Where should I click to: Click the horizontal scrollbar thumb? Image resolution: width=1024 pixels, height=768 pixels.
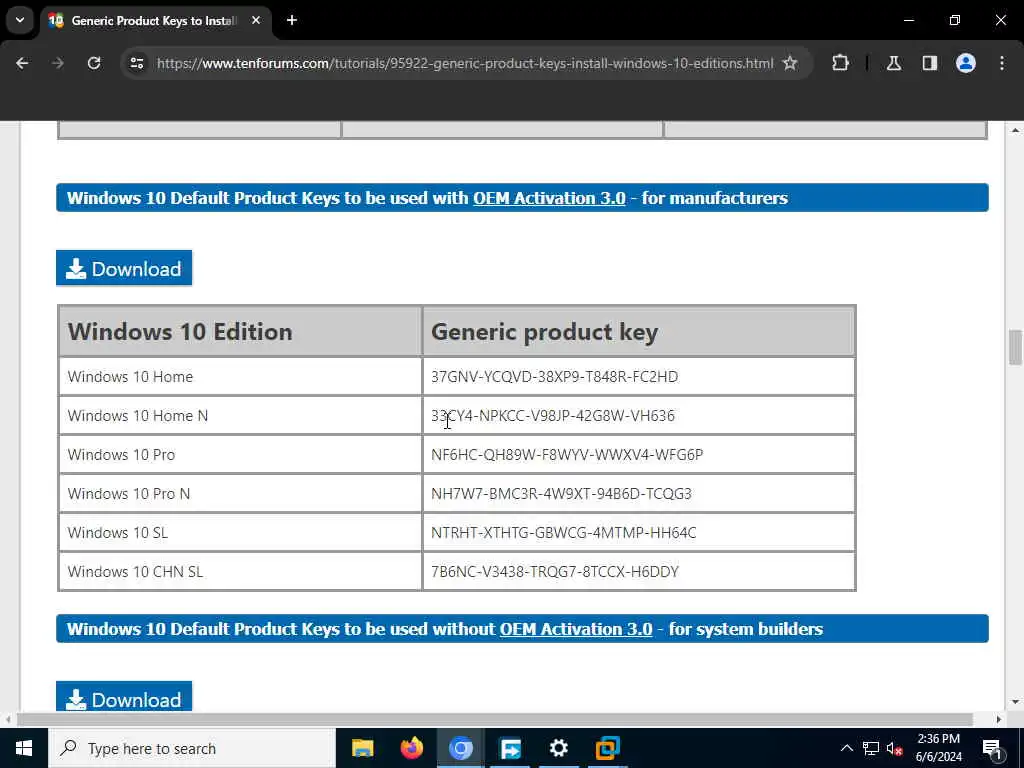coord(494,719)
